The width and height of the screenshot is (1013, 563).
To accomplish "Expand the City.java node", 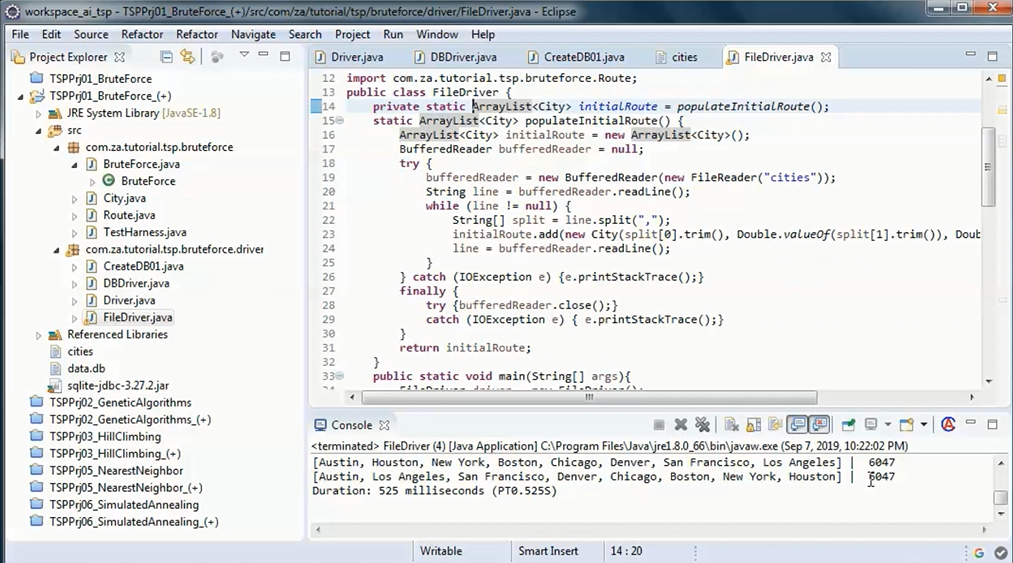I will point(74,199).
